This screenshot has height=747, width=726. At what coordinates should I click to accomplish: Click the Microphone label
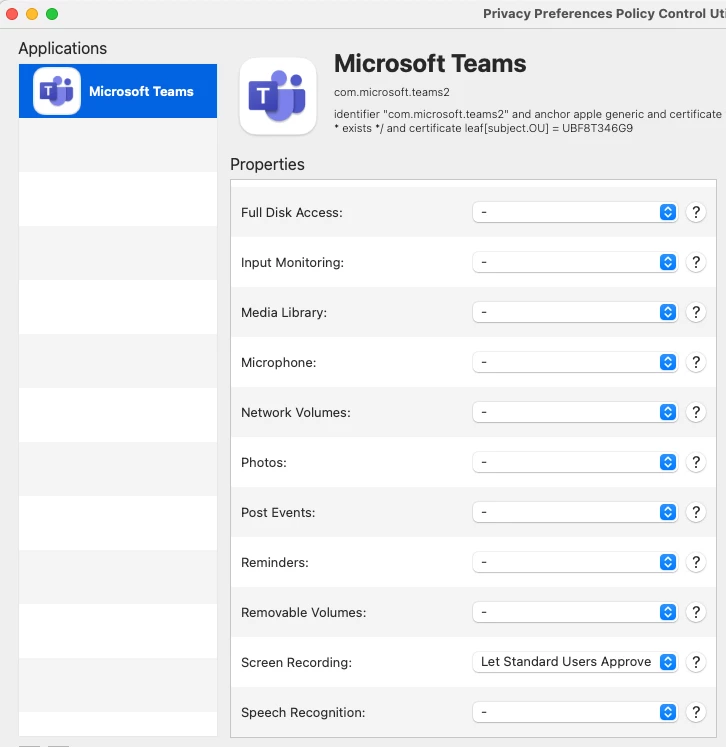click(x=279, y=363)
